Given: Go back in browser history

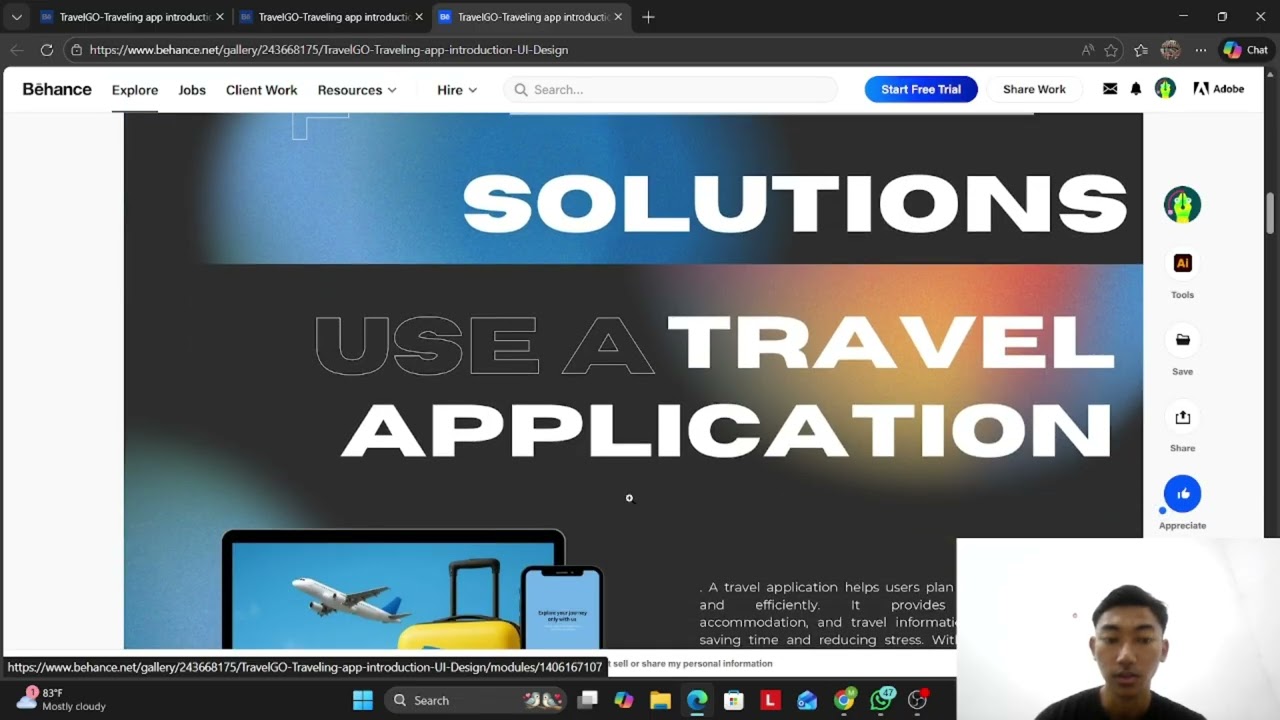Looking at the screenshot, I should pos(17,49).
